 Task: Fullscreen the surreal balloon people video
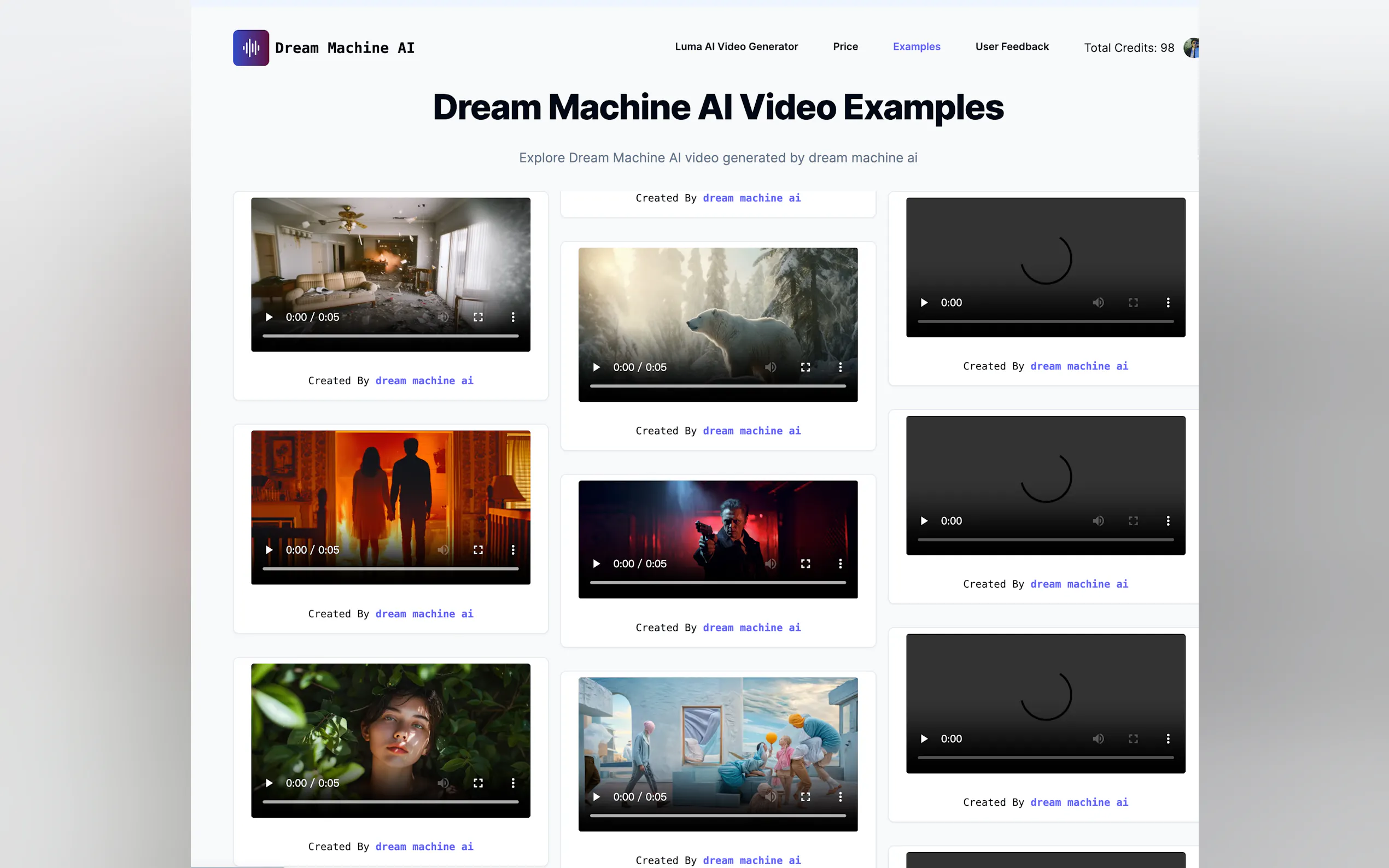805,797
